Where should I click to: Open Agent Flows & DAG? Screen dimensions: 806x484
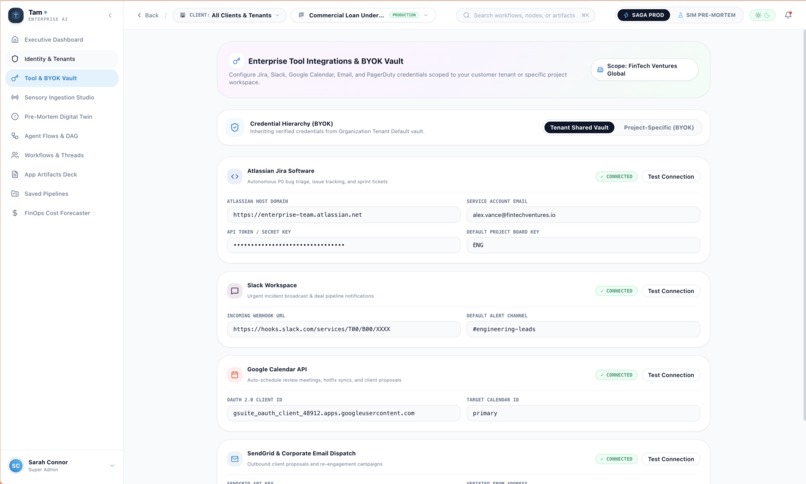pyautogui.click(x=62, y=136)
